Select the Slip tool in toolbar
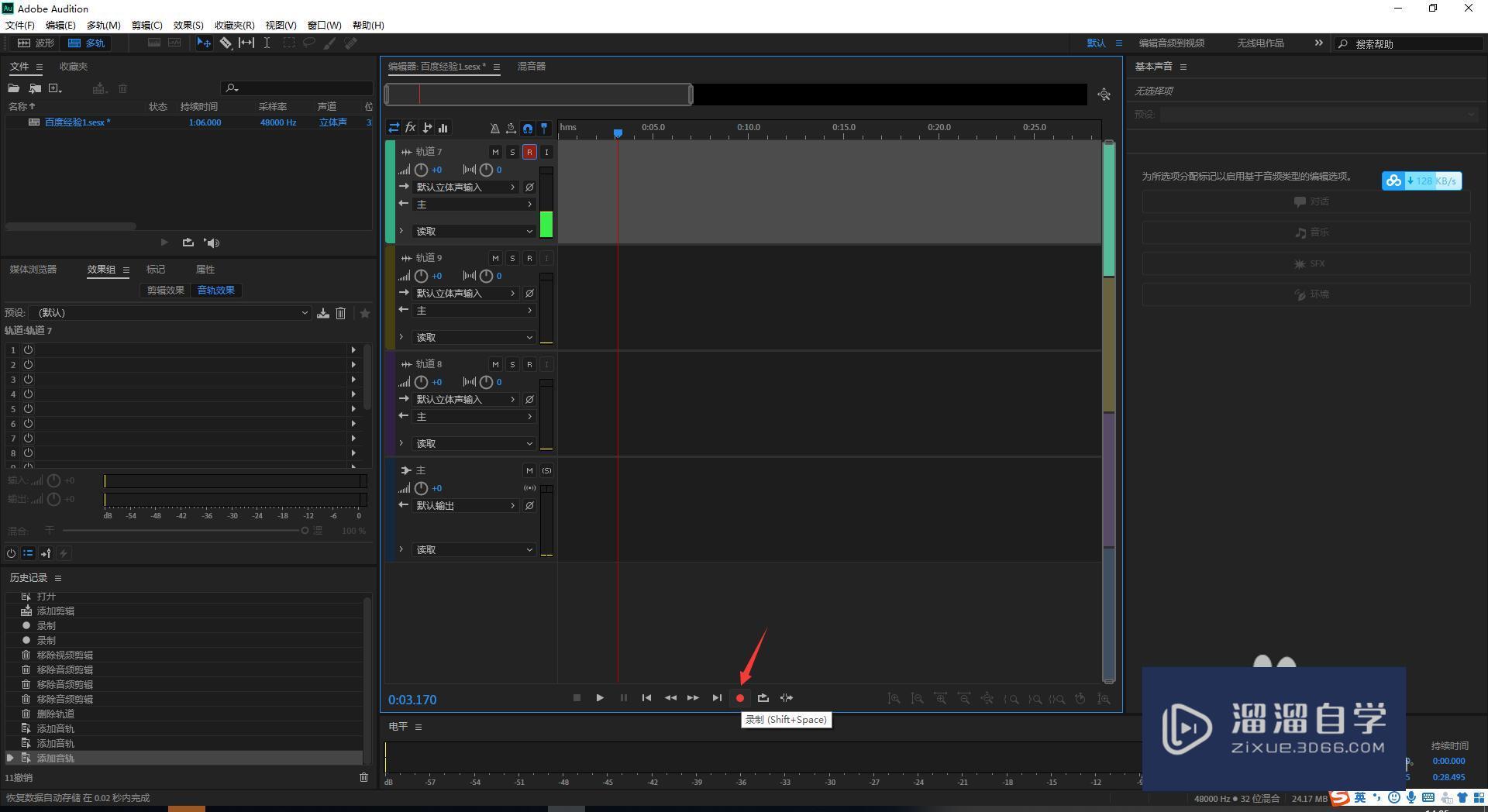 [246, 43]
